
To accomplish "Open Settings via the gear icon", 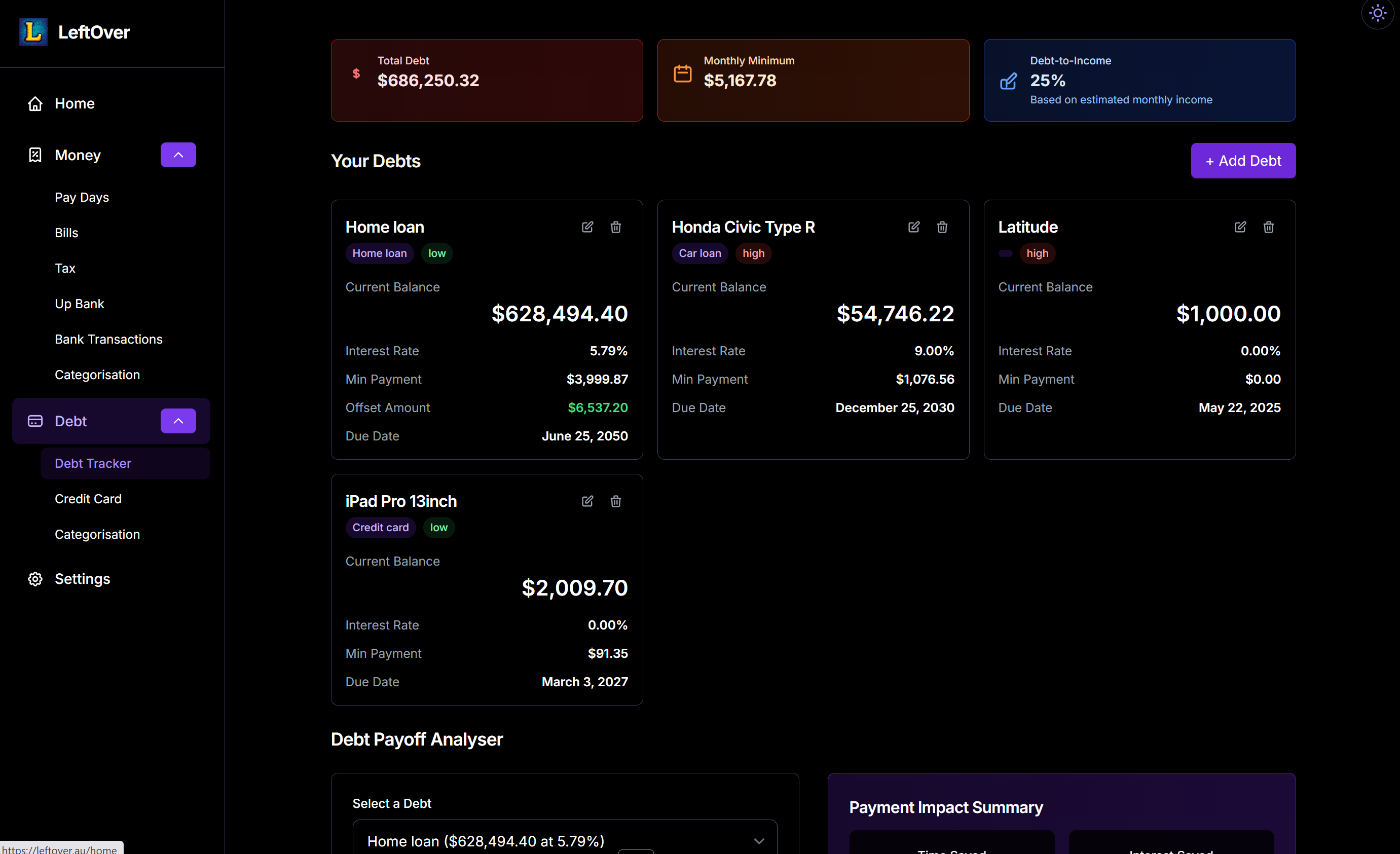I will (x=34, y=578).
